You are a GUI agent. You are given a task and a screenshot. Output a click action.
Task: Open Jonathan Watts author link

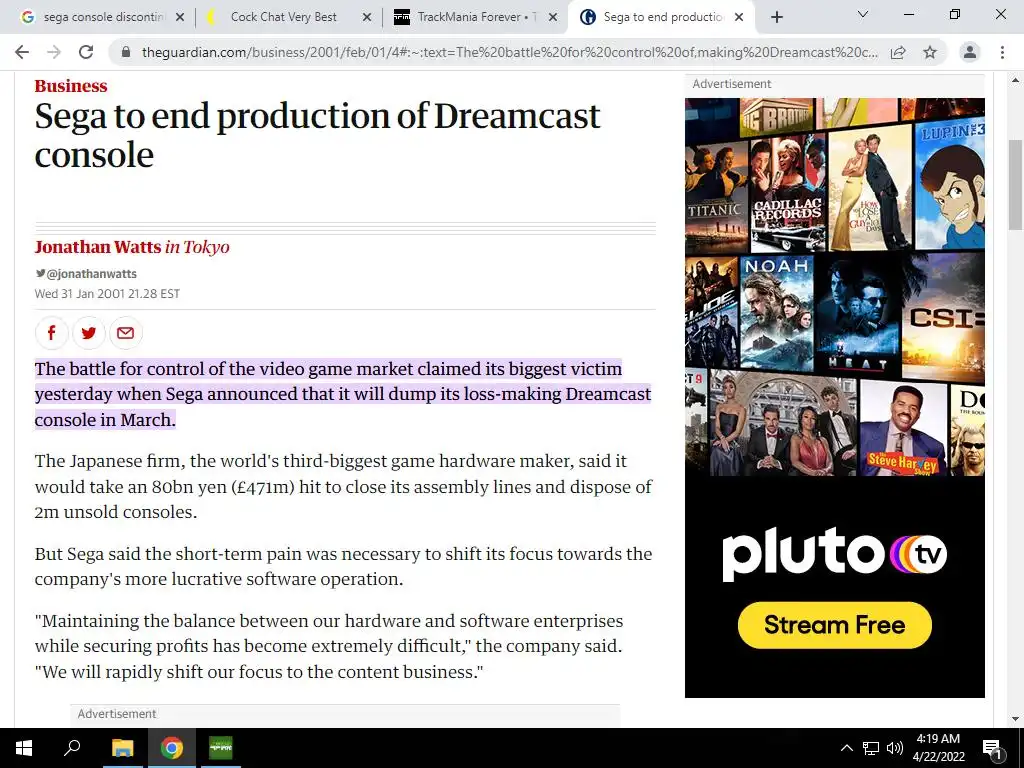[x=98, y=247]
